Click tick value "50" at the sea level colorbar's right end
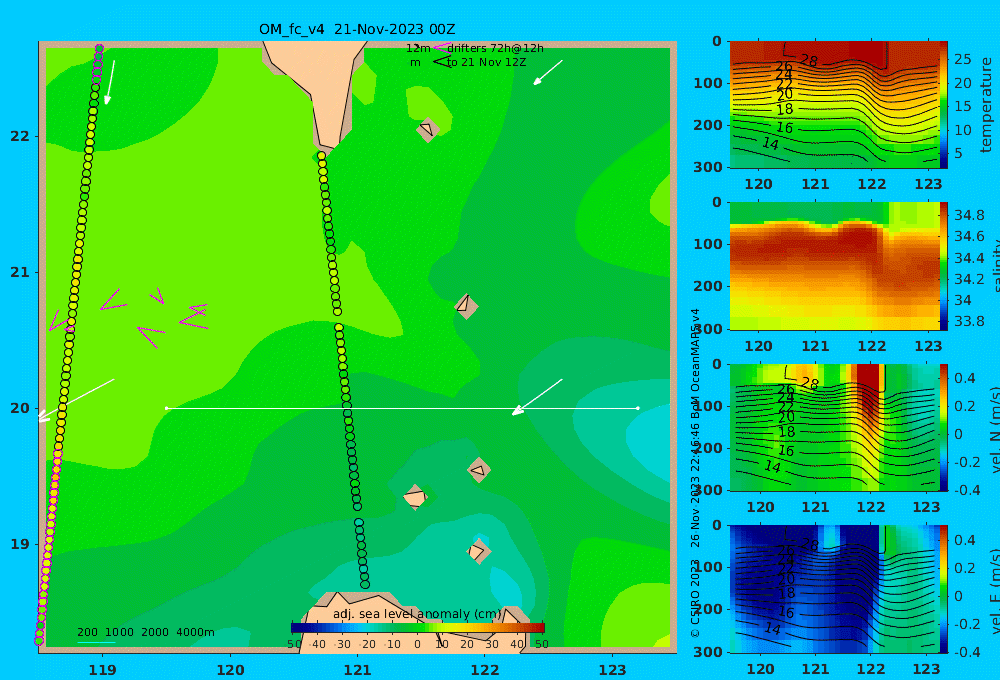The width and height of the screenshot is (1000, 680). coord(542,645)
